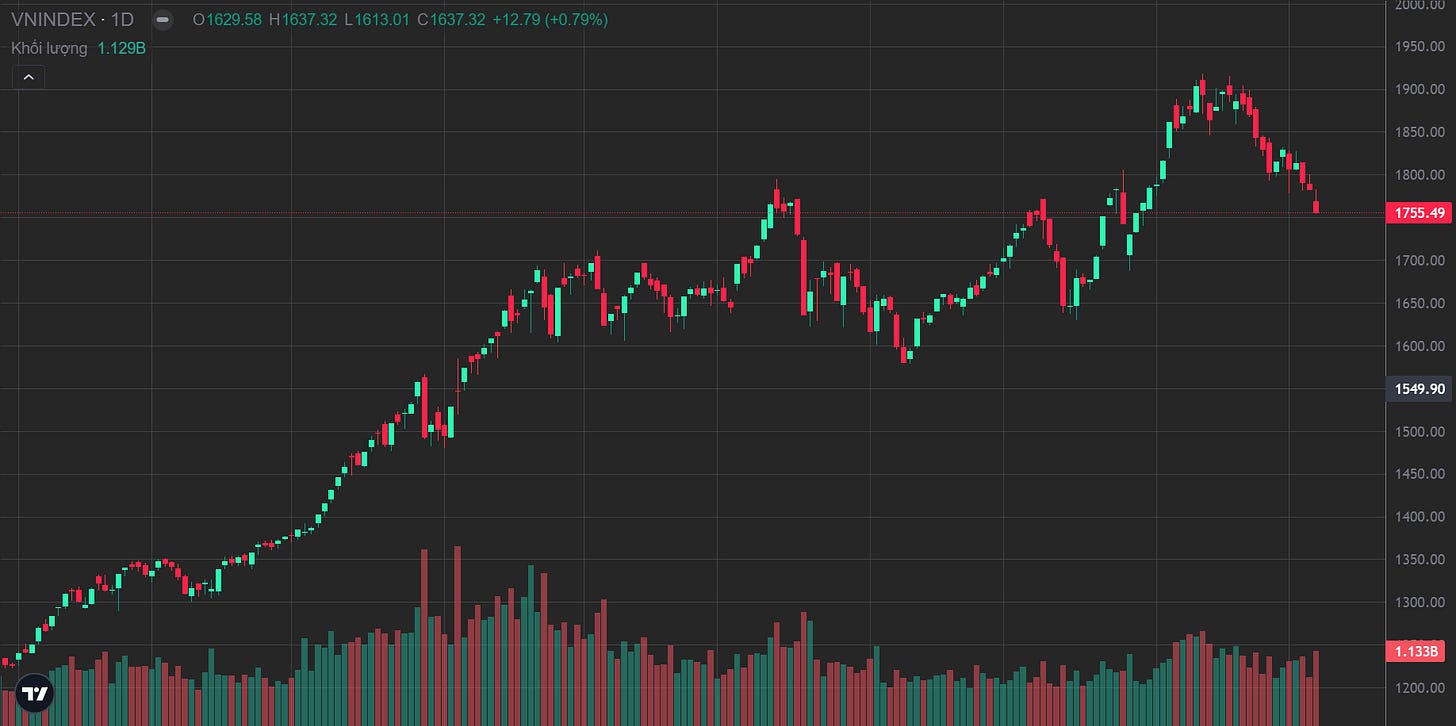Click the 1450.00 price axis label

(1422, 474)
